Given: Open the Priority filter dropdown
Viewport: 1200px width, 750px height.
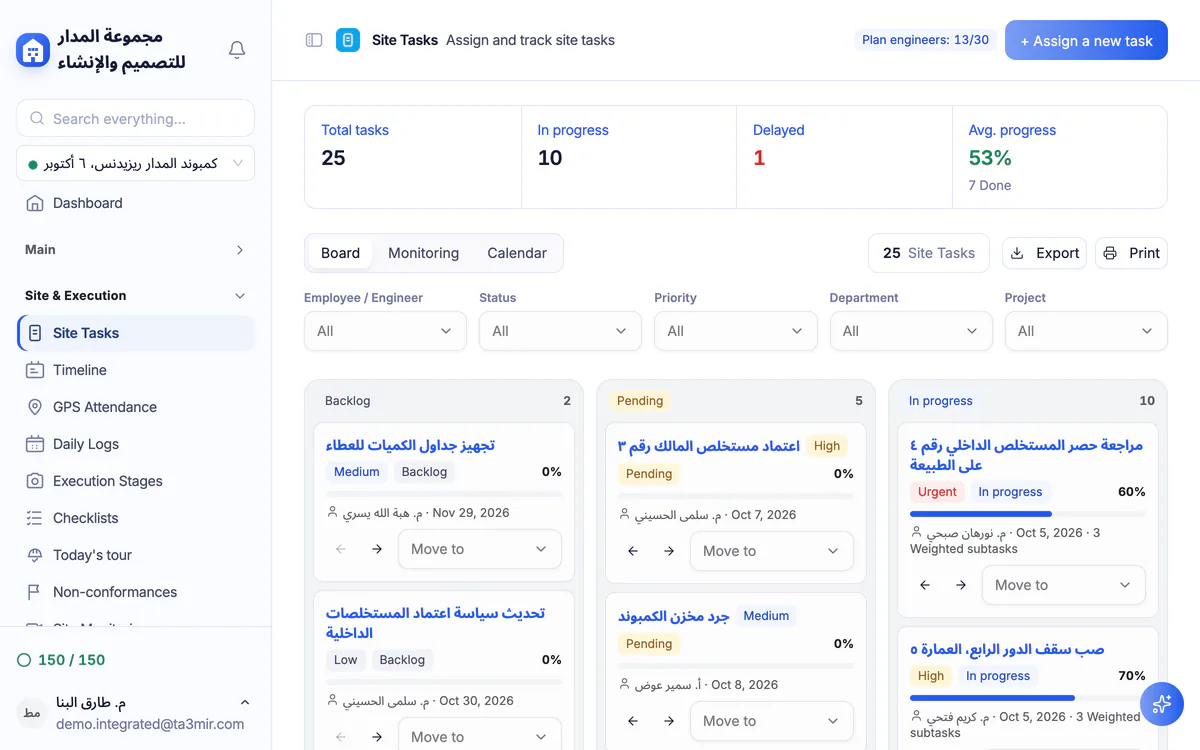Looking at the screenshot, I should pyautogui.click(x=735, y=331).
